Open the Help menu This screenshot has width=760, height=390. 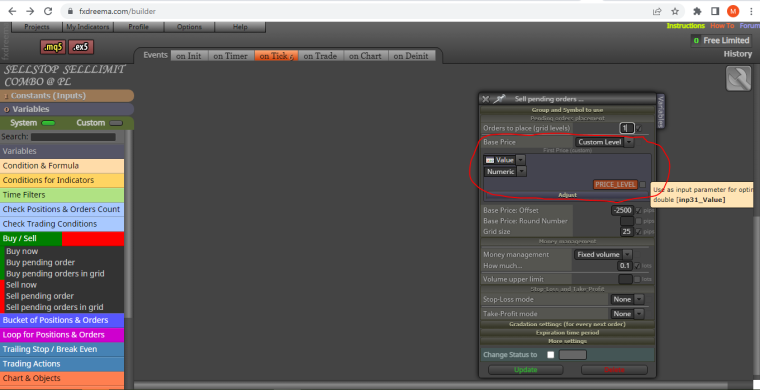tap(240, 27)
